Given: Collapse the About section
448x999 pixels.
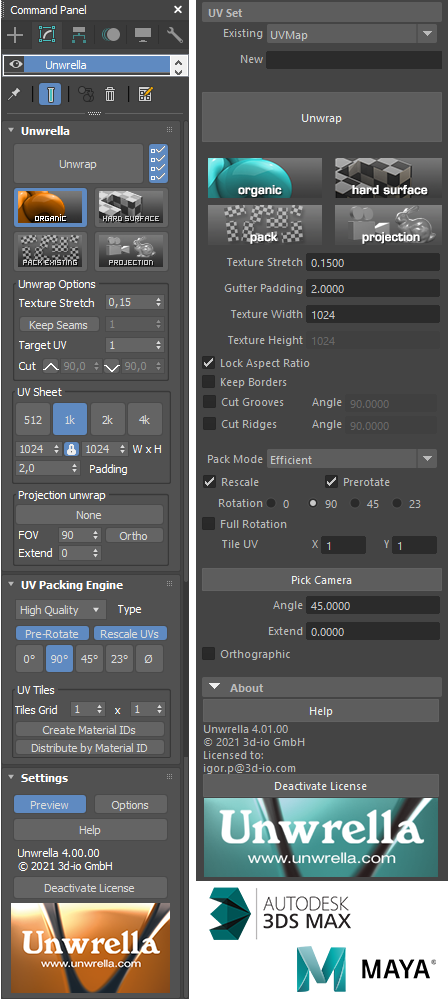Looking at the screenshot, I should (215, 687).
